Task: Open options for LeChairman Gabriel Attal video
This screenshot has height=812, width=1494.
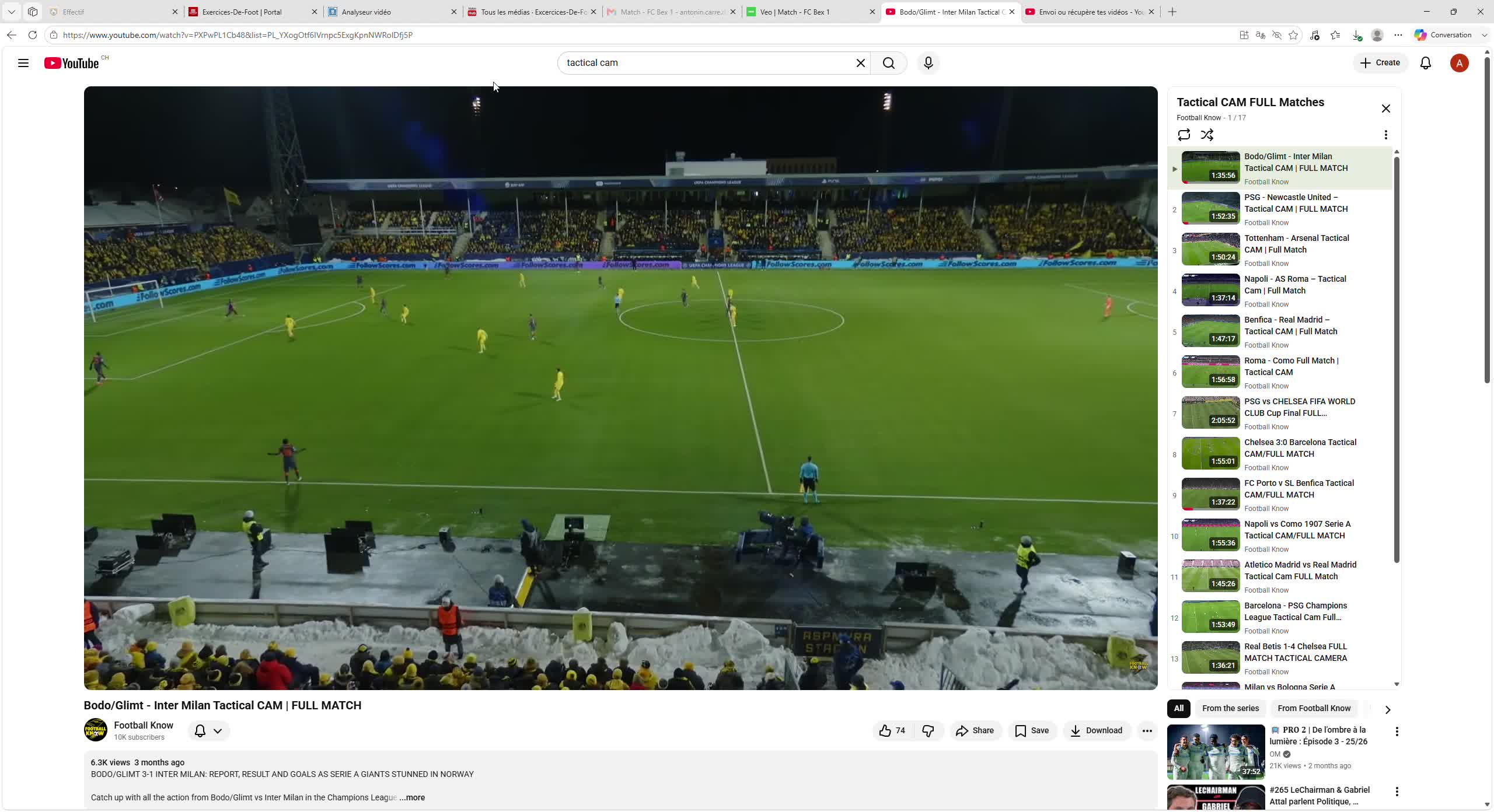Action: tap(1397, 792)
